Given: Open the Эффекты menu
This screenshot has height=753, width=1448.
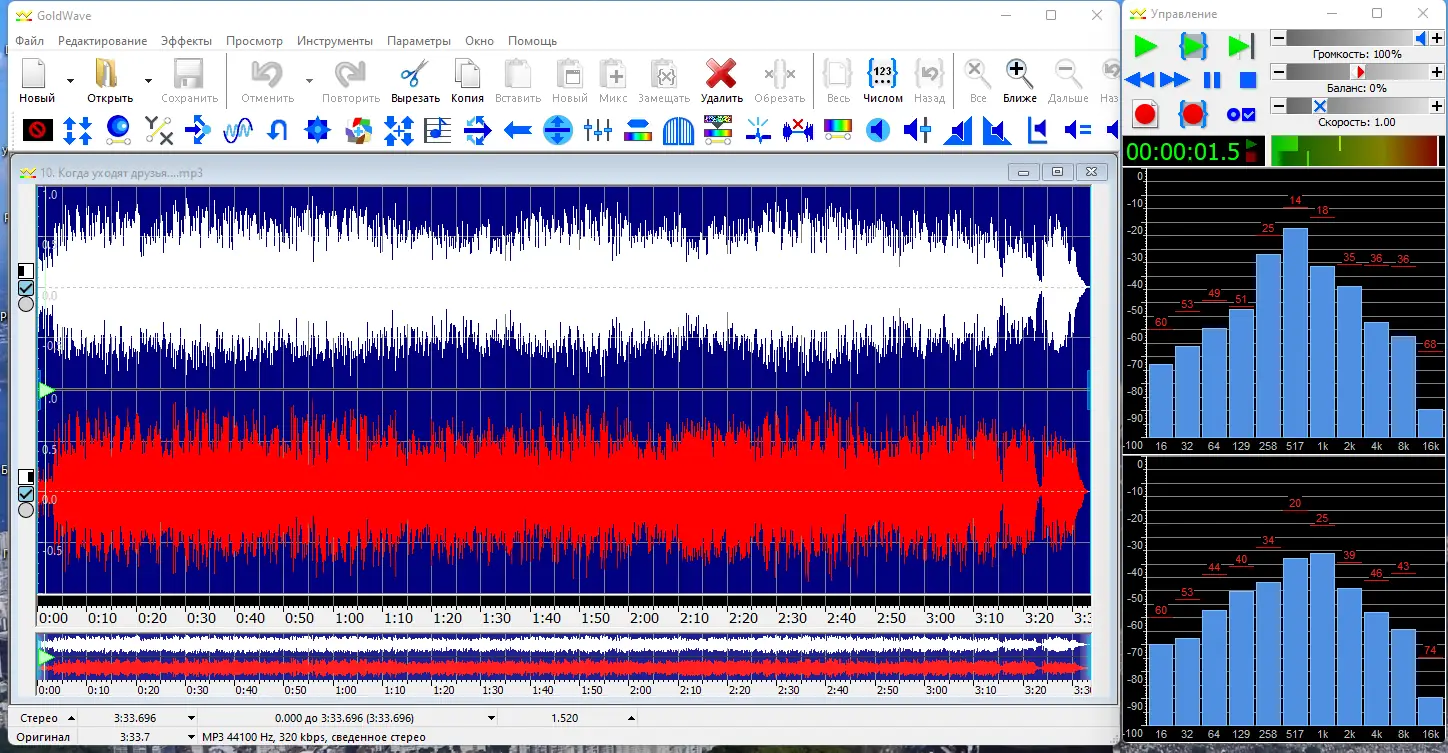Looking at the screenshot, I should point(187,41).
